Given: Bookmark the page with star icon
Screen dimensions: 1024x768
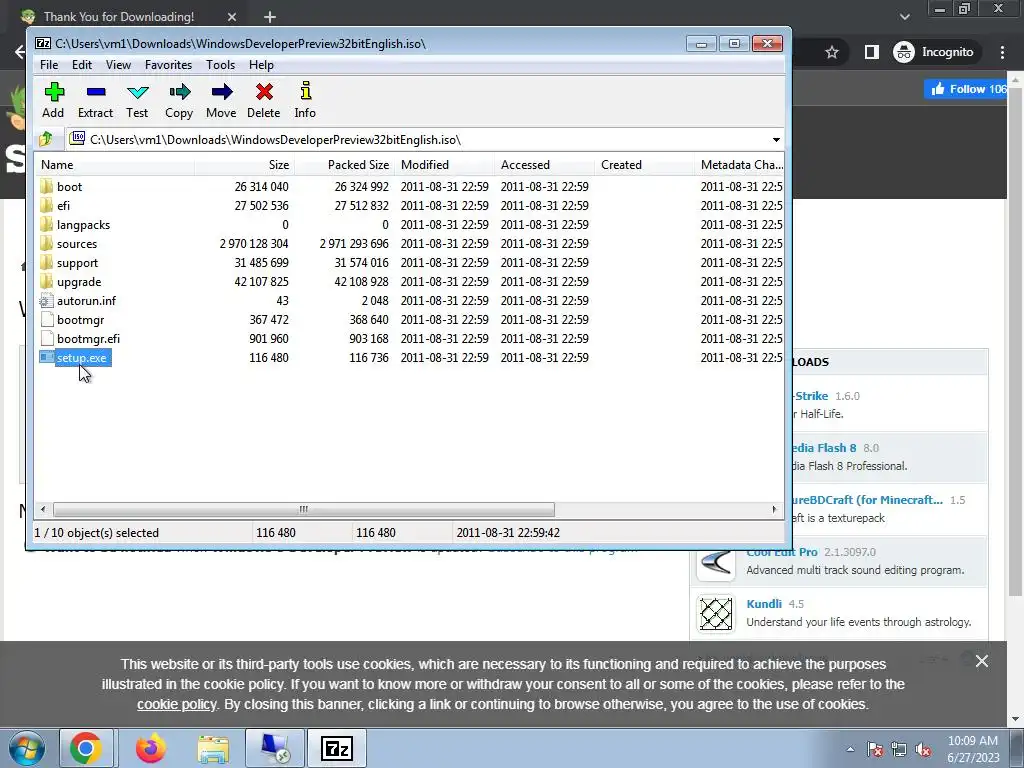Looking at the screenshot, I should click(x=831, y=52).
